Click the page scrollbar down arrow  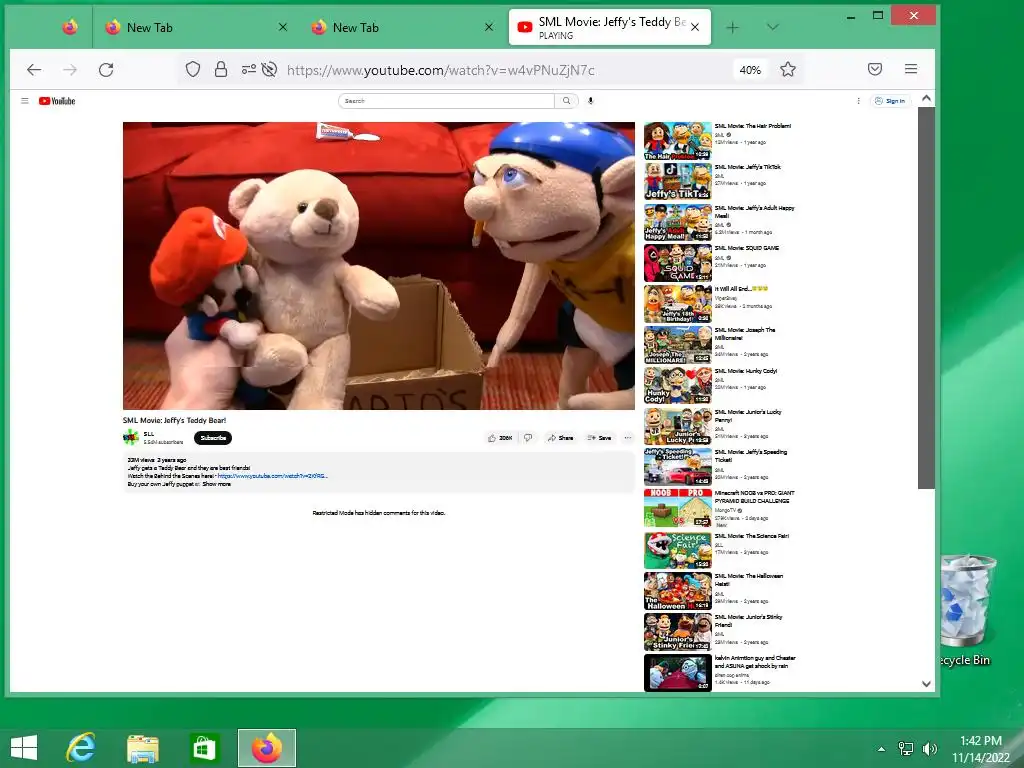(x=926, y=684)
